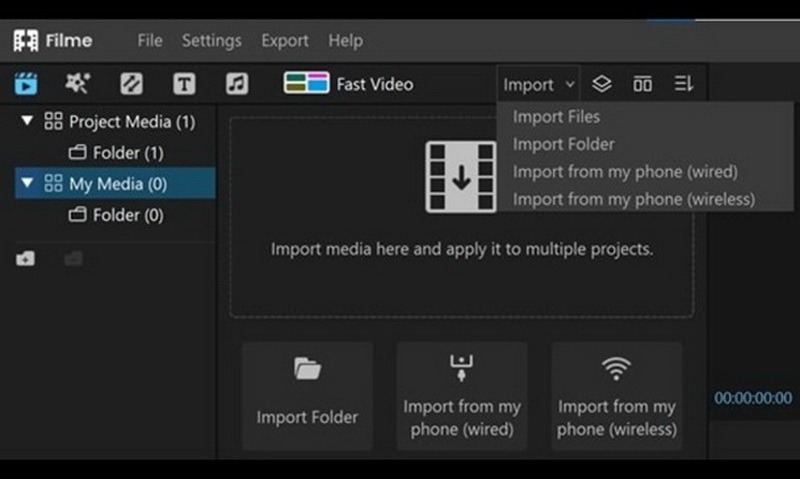Click the Folder (0) folder icon
Screen dimensions: 800x479
tap(78, 214)
